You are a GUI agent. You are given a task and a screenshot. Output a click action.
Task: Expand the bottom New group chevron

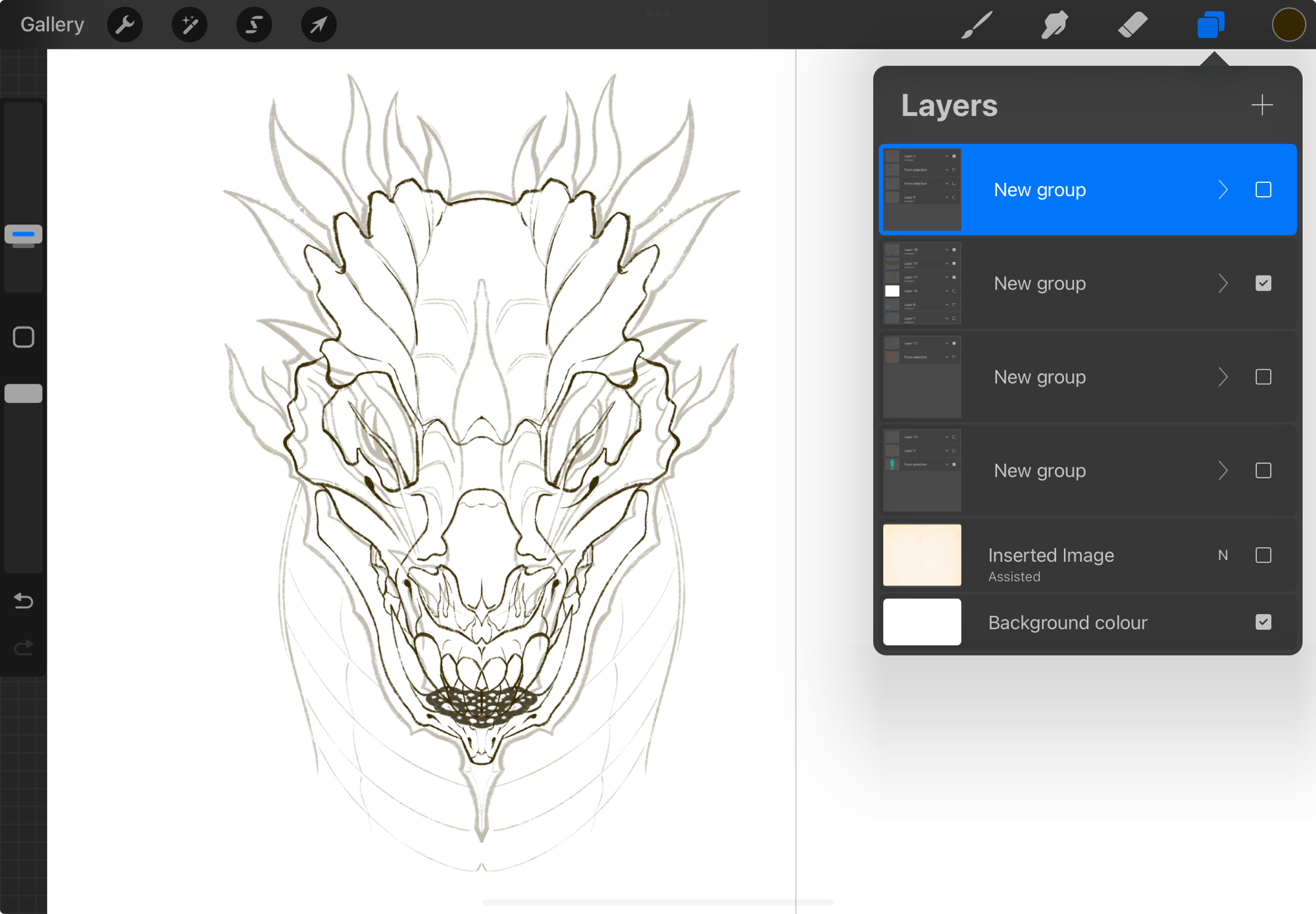[x=1223, y=470]
